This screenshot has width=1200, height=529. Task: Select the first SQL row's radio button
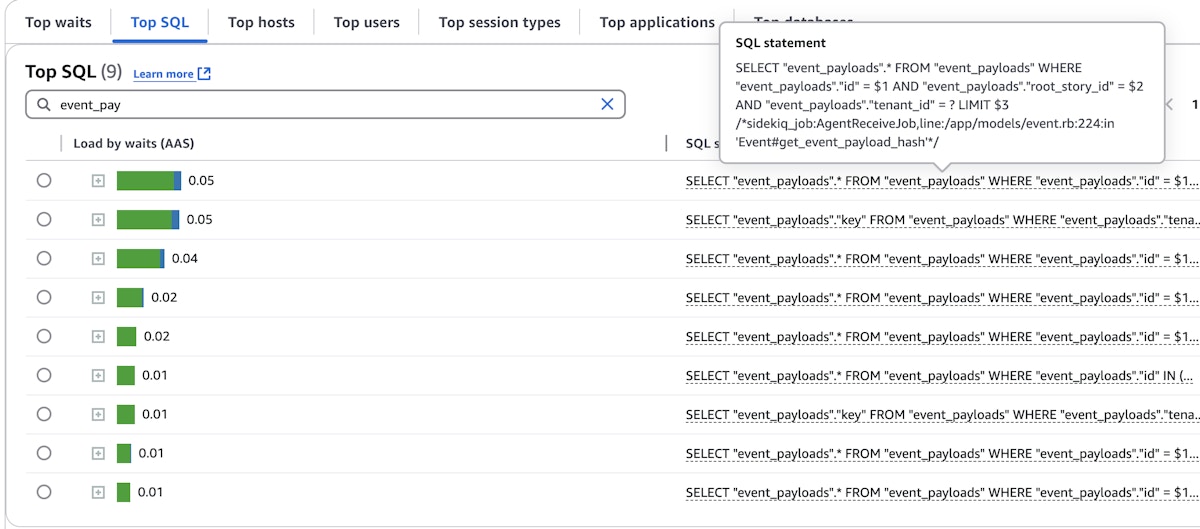[x=44, y=181]
